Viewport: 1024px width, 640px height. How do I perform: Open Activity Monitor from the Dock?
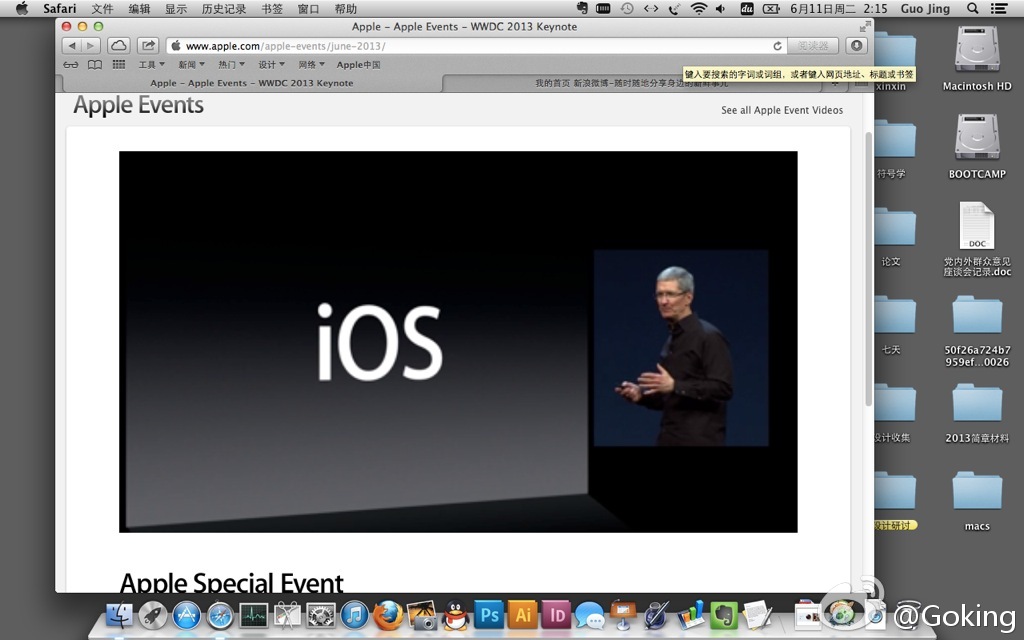tap(253, 616)
